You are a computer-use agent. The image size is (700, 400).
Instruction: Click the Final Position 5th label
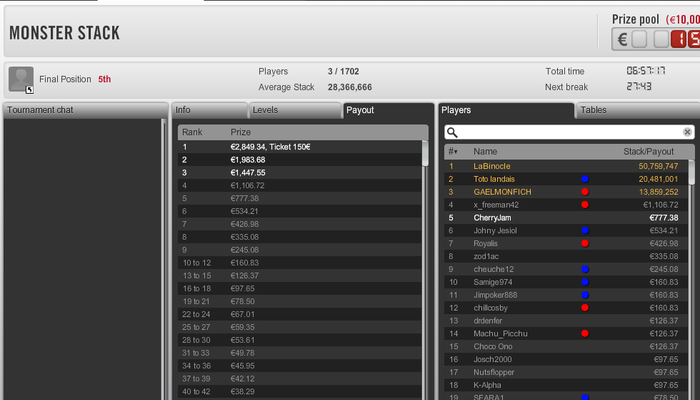click(x=75, y=79)
